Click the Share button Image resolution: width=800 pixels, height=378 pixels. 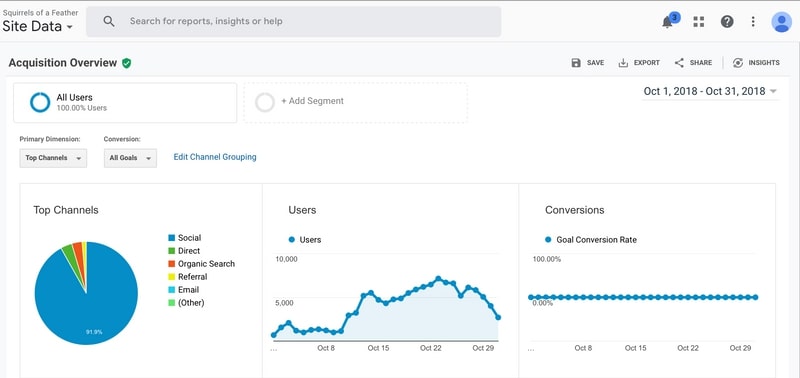tap(693, 63)
